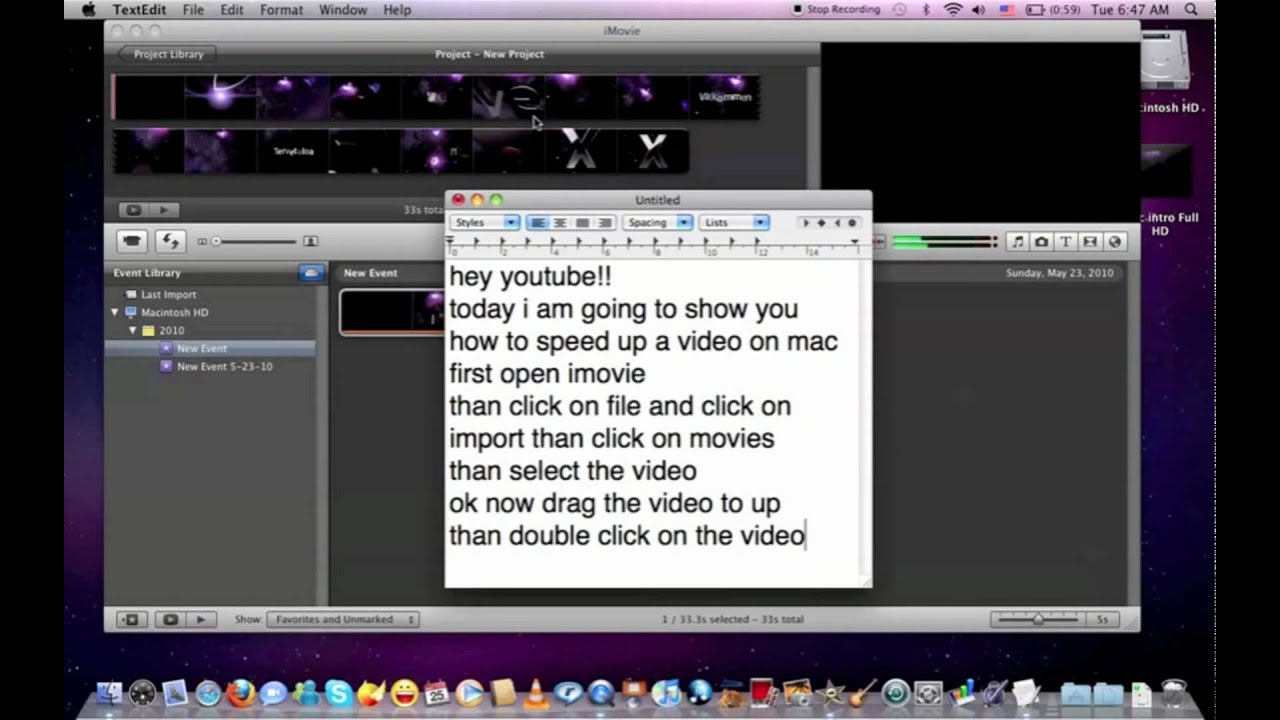
Task: Play selected event full screen
Action: (170, 620)
